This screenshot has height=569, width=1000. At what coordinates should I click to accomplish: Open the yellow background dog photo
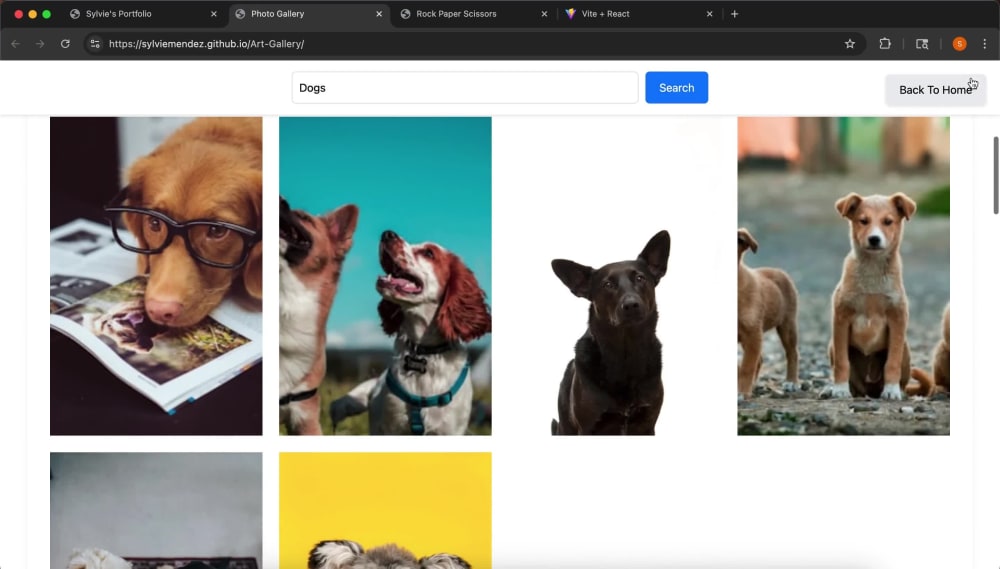point(385,510)
